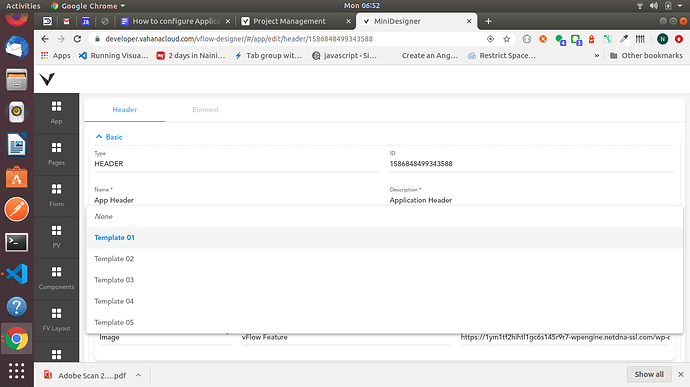
Task: Open the App section in sidebar
Action: (56, 113)
